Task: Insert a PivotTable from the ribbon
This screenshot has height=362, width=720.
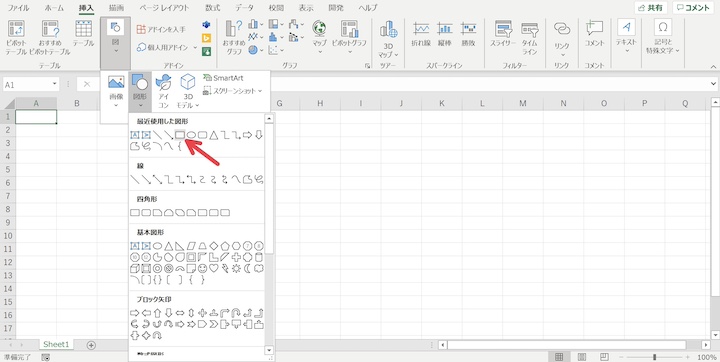Action: tap(16, 38)
